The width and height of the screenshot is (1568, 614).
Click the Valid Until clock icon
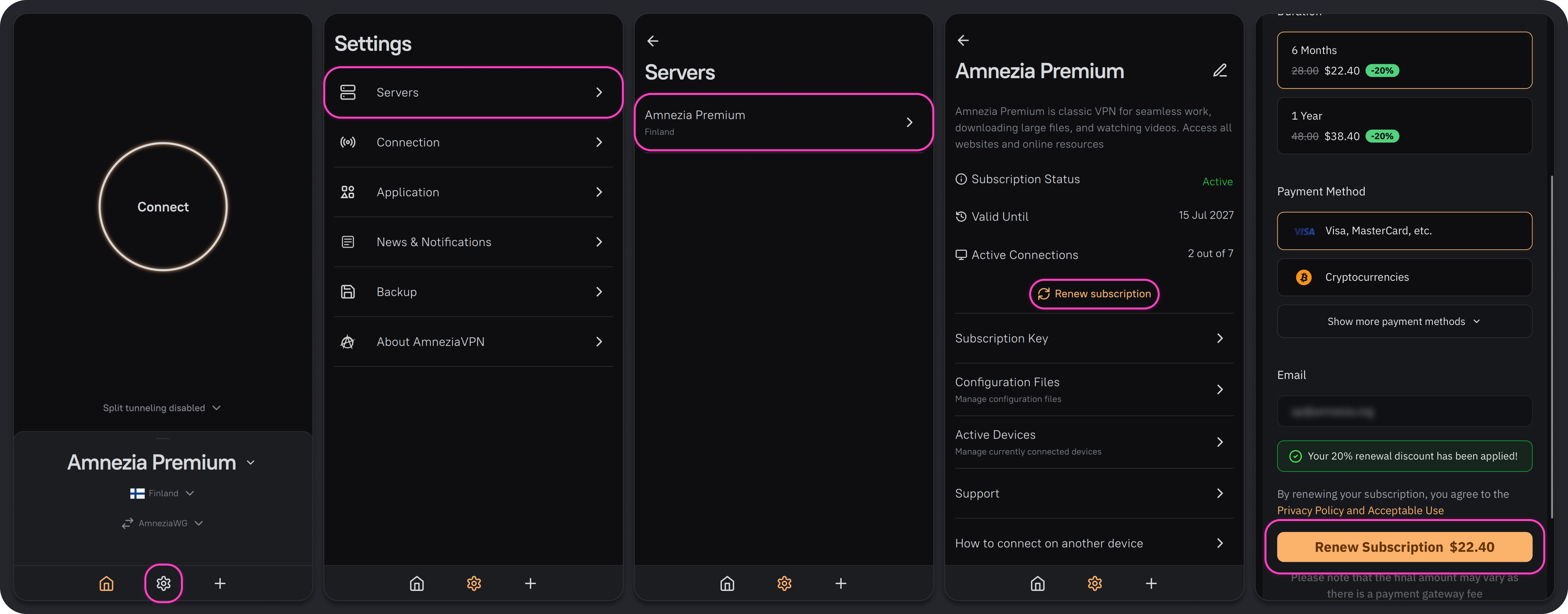tap(961, 217)
